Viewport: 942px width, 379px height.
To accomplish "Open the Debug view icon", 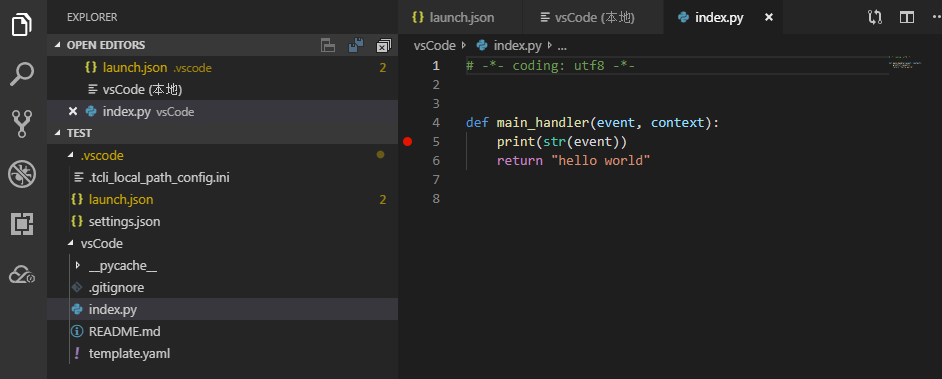I will [x=22, y=174].
